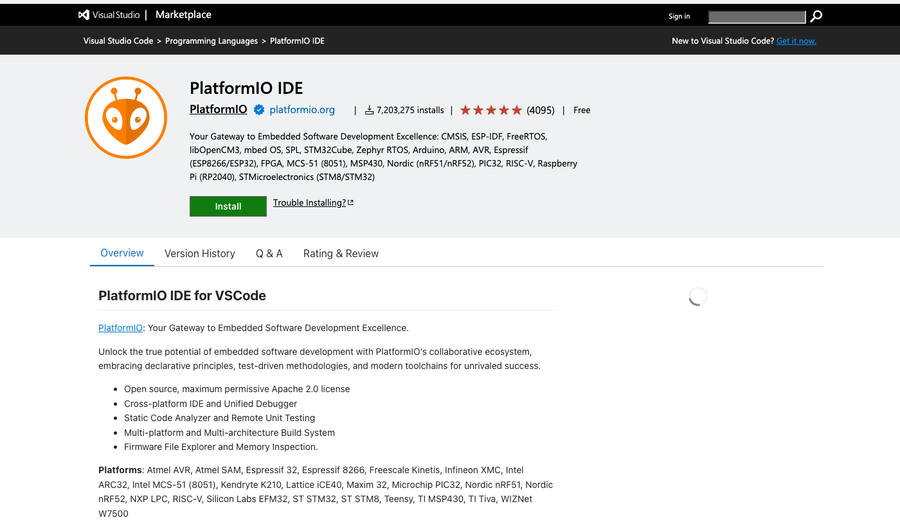The image size is (900, 531).
Task: Click the search magnifier icon
Action: click(816, 16)
